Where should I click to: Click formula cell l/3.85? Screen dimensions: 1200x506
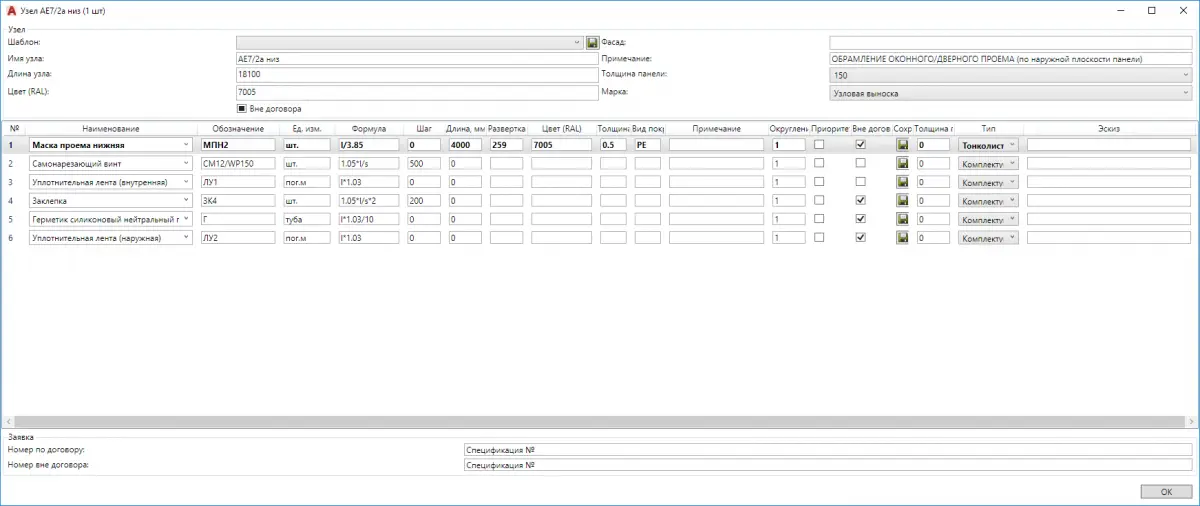click(369, 145)
